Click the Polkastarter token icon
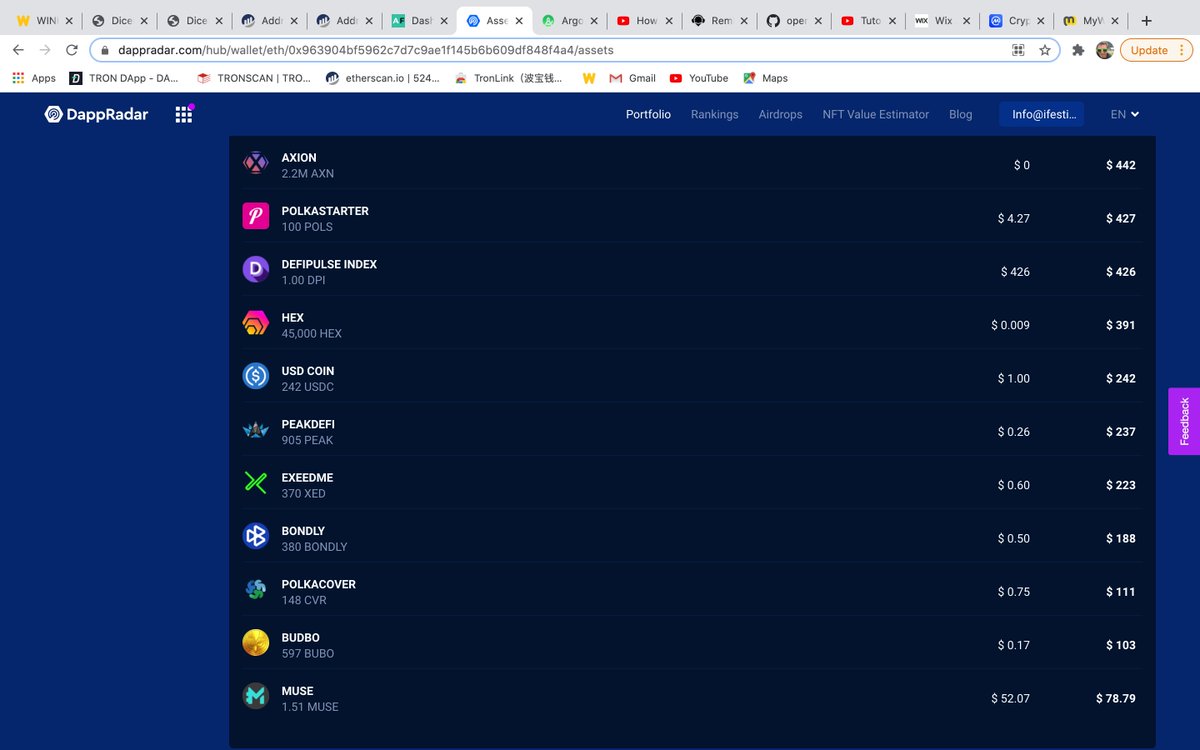The image size is (1200, 750). [256, 217]
